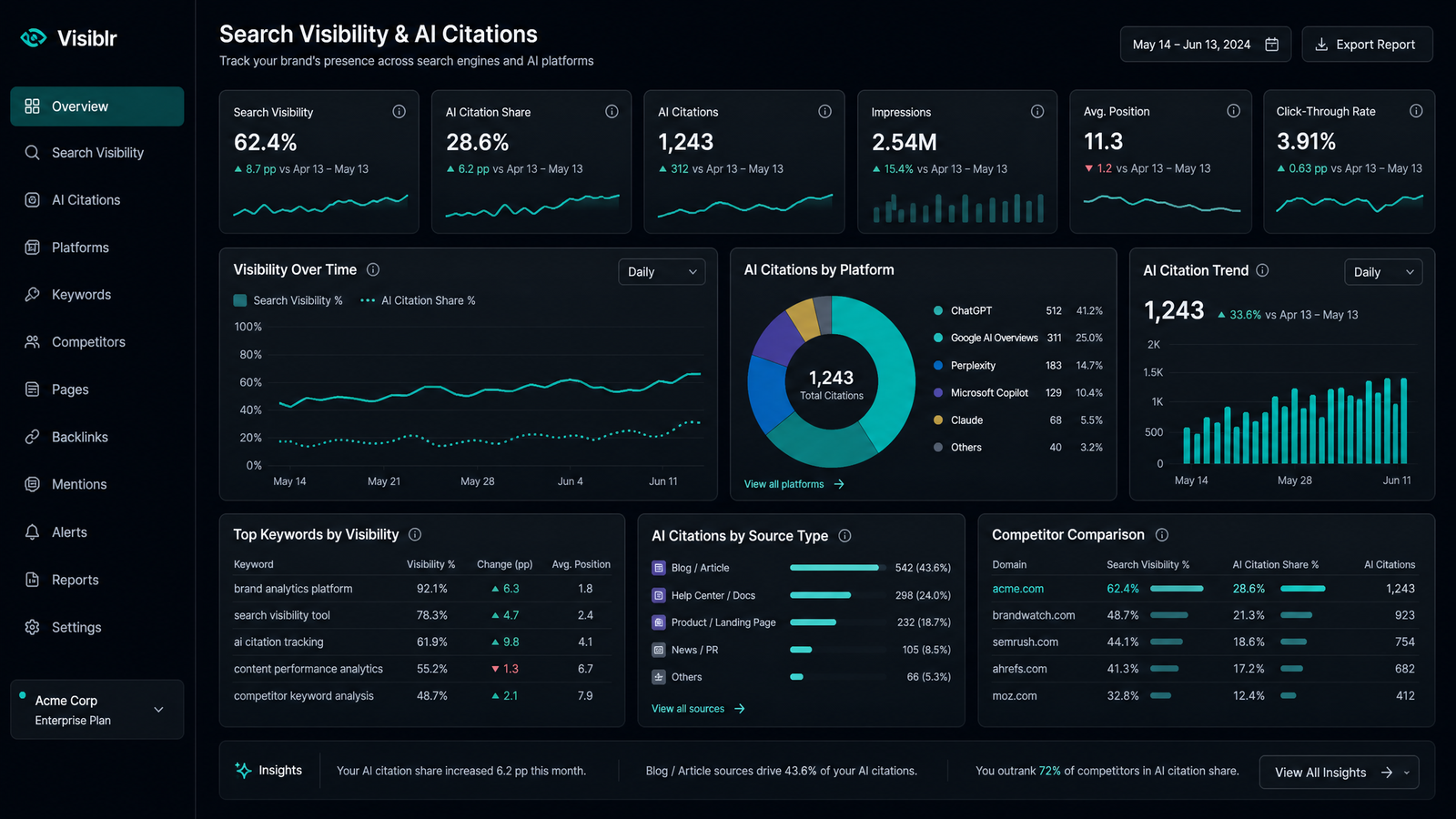This screenshot has height=819, width=1456.
Task: Click the Impressions card info icon
Action: click(x=1036, y=111)
